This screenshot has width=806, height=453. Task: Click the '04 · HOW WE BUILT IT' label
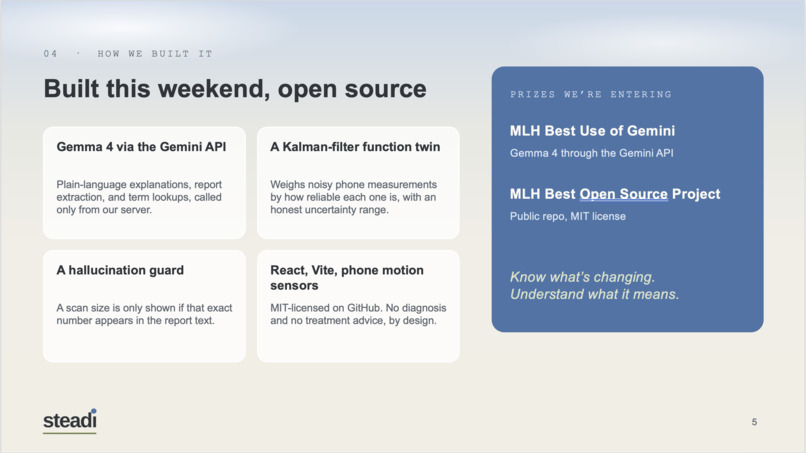coord(128,53)
